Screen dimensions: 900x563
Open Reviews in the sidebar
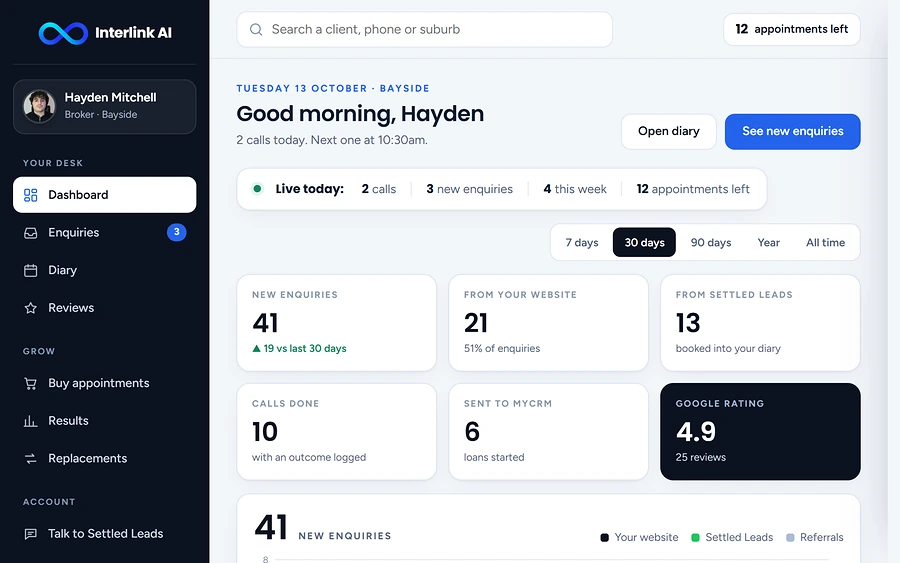click(x=104, y=308)
